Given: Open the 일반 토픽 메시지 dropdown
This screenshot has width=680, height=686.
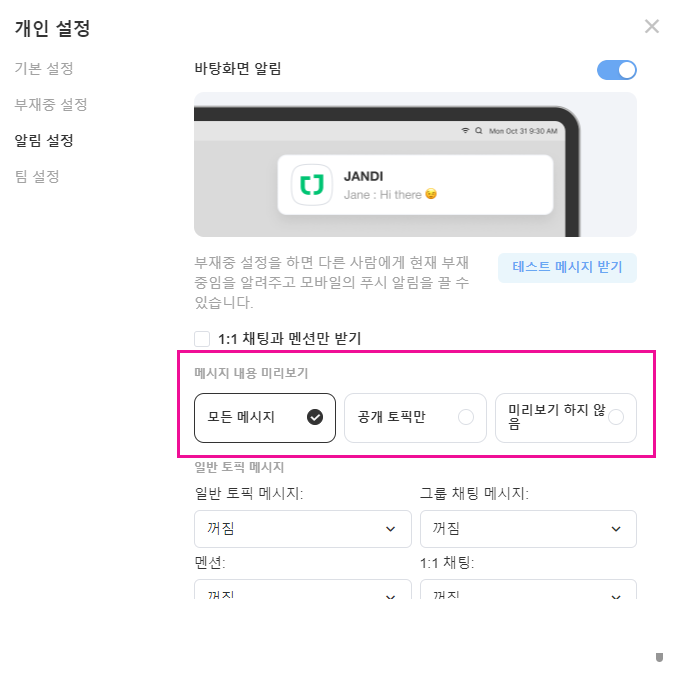Looking at the screenshot, I should tap(303, 529).
